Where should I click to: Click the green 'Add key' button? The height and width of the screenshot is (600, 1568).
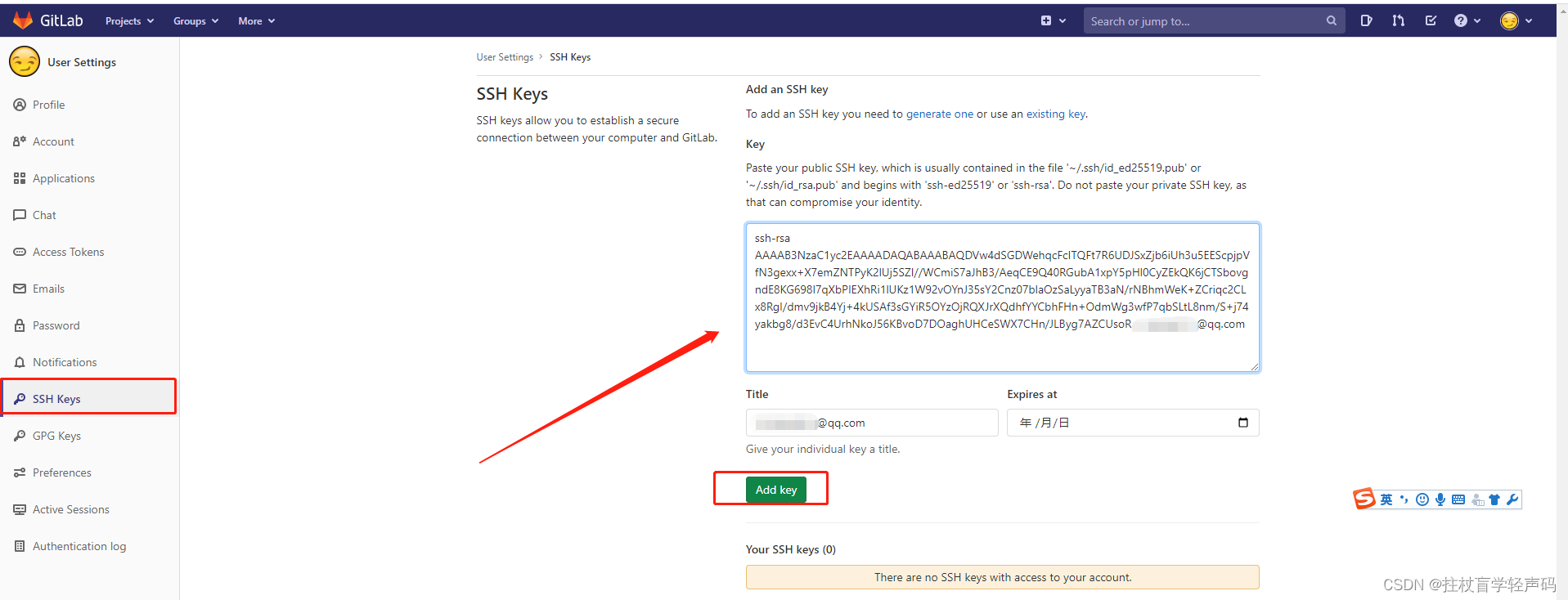(776, 490)
